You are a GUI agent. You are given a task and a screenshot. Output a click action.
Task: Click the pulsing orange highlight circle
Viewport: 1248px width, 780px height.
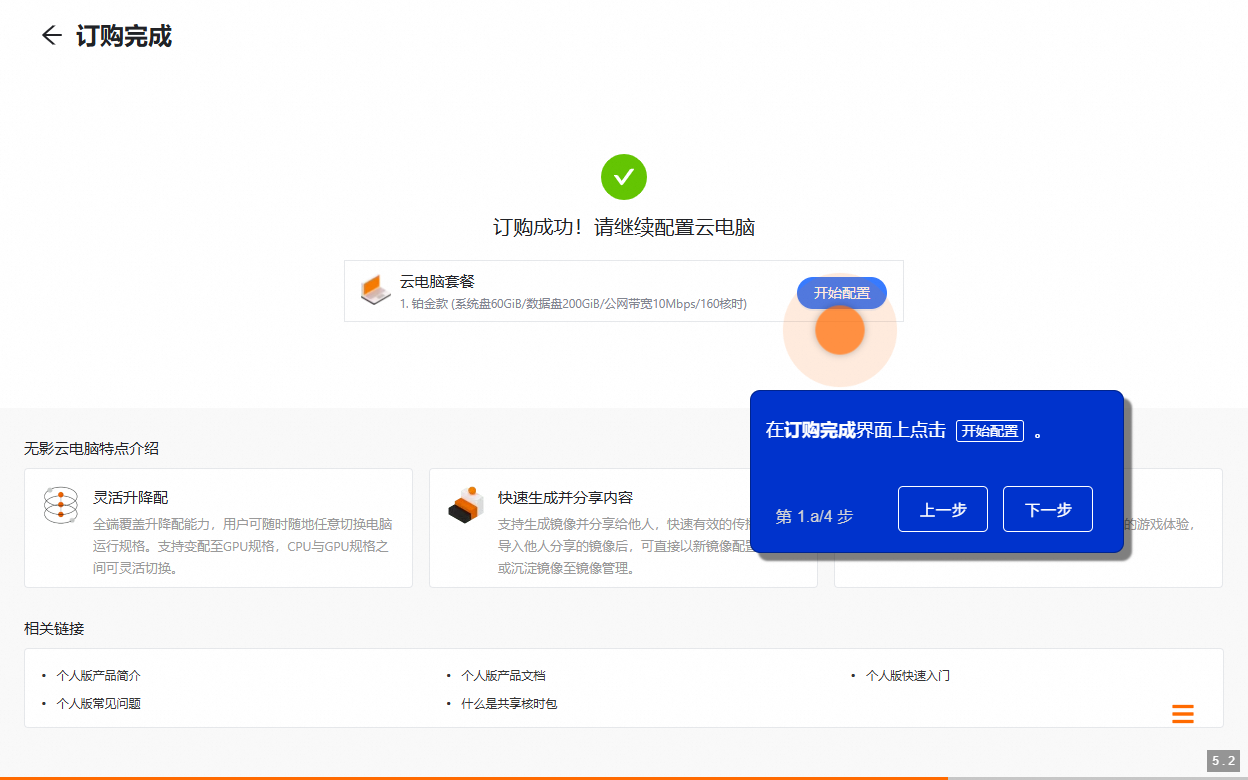click(840, 328)
